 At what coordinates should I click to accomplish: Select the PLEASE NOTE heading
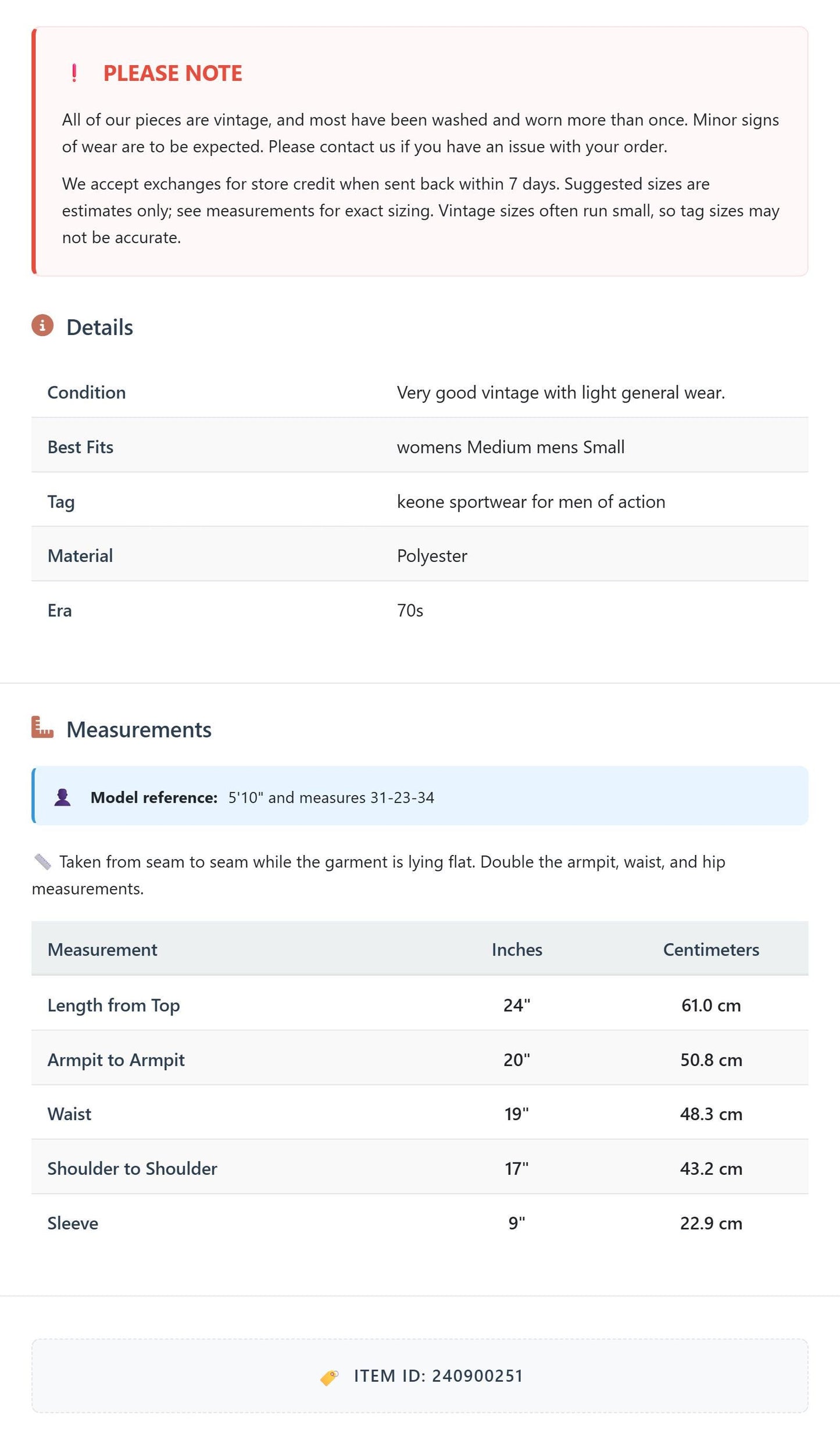[173, 73]
